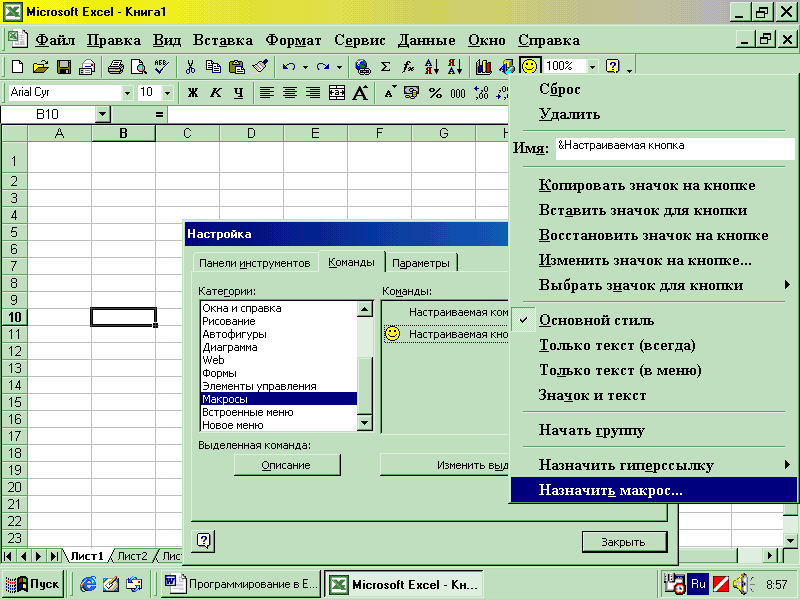Switch to Панели инструментов tab
The width and height of the screenshot is (800, 600).
[x=255, y=263]
